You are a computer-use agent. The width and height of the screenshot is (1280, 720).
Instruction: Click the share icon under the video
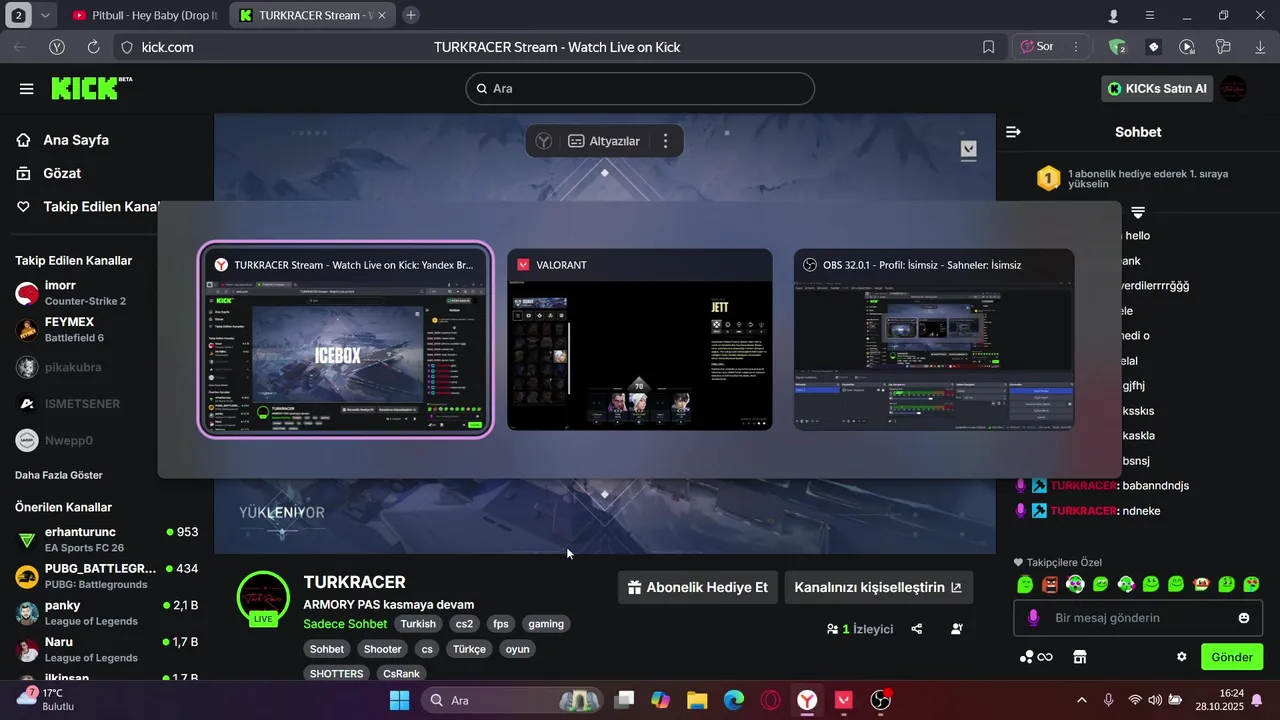point(917,629)
